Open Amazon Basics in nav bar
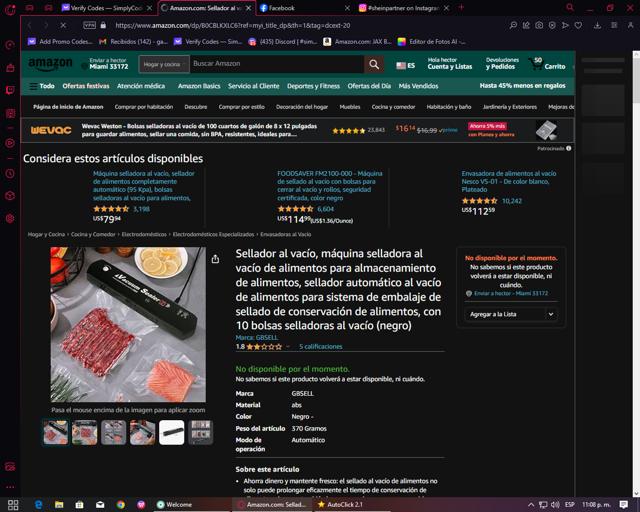Image resolution: width=640 pixels, height=512 pixels. click(199, 86)
